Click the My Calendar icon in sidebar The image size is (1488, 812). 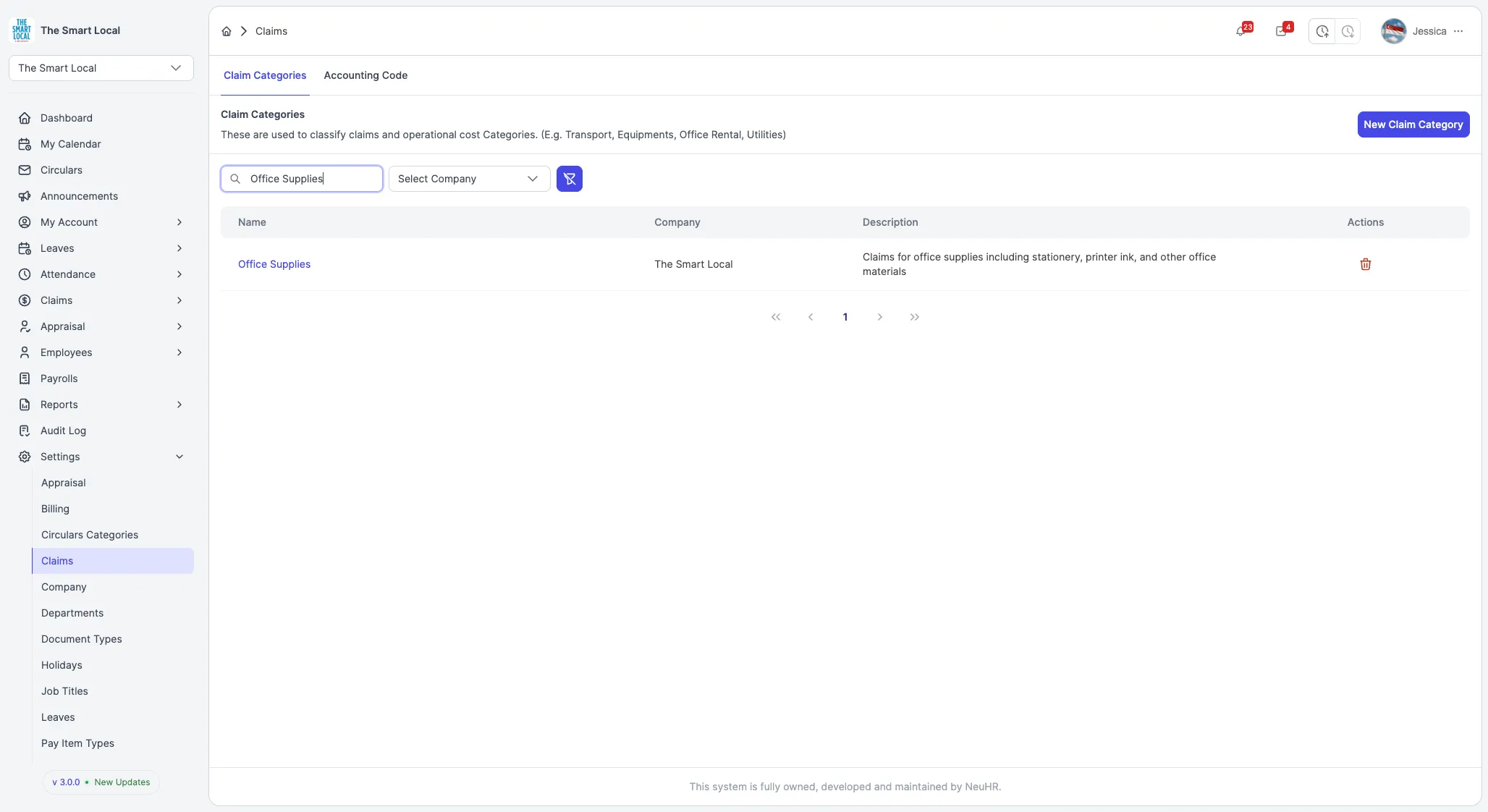click(25, 144)
